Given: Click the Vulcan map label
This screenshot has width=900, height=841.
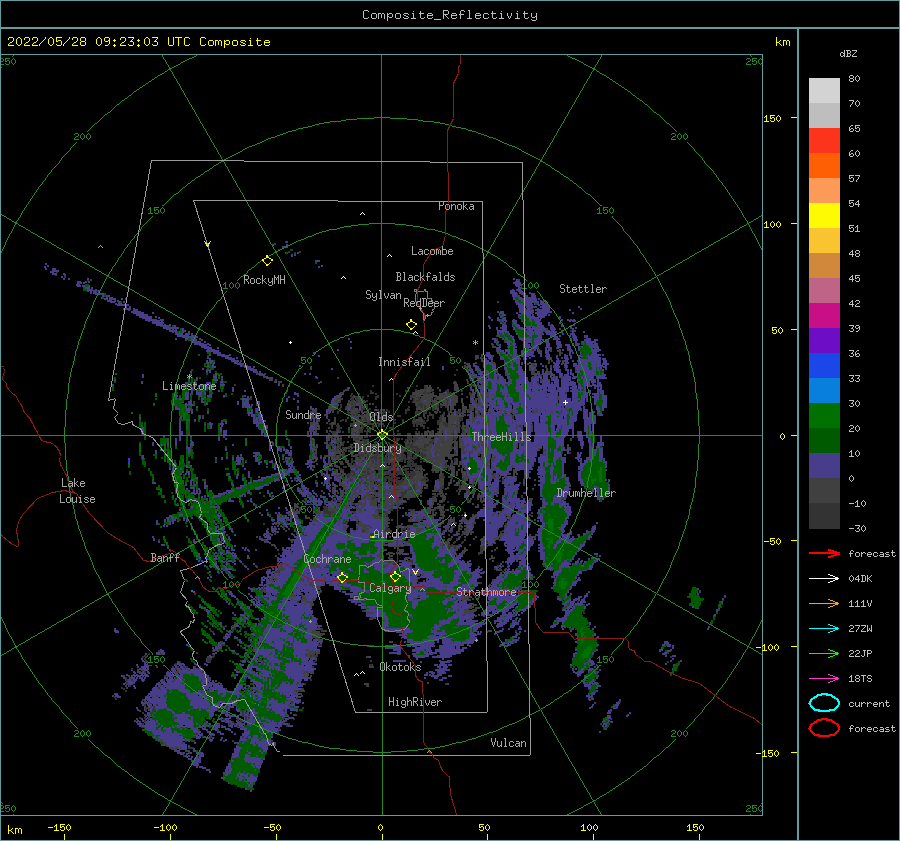Looking at the screenshot, I should click(509, 743).
